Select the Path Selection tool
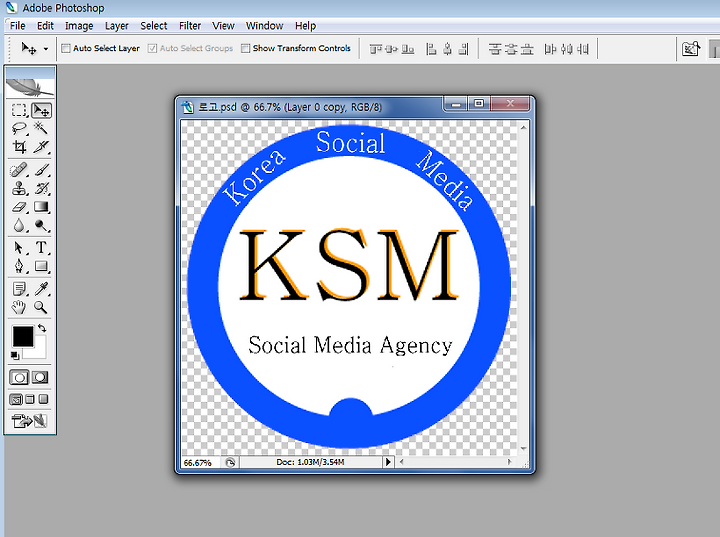Viewport: 720px width, 537px height. [x=19, y=248]
